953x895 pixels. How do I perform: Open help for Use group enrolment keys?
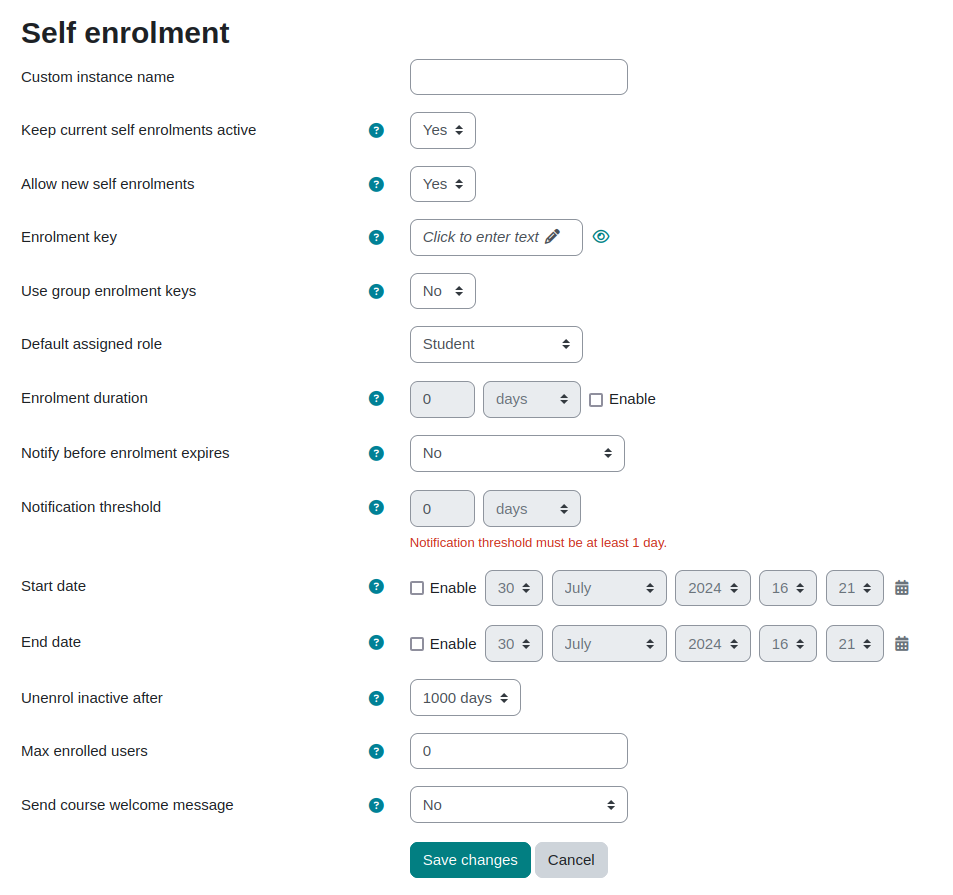[x=376, y=292]
